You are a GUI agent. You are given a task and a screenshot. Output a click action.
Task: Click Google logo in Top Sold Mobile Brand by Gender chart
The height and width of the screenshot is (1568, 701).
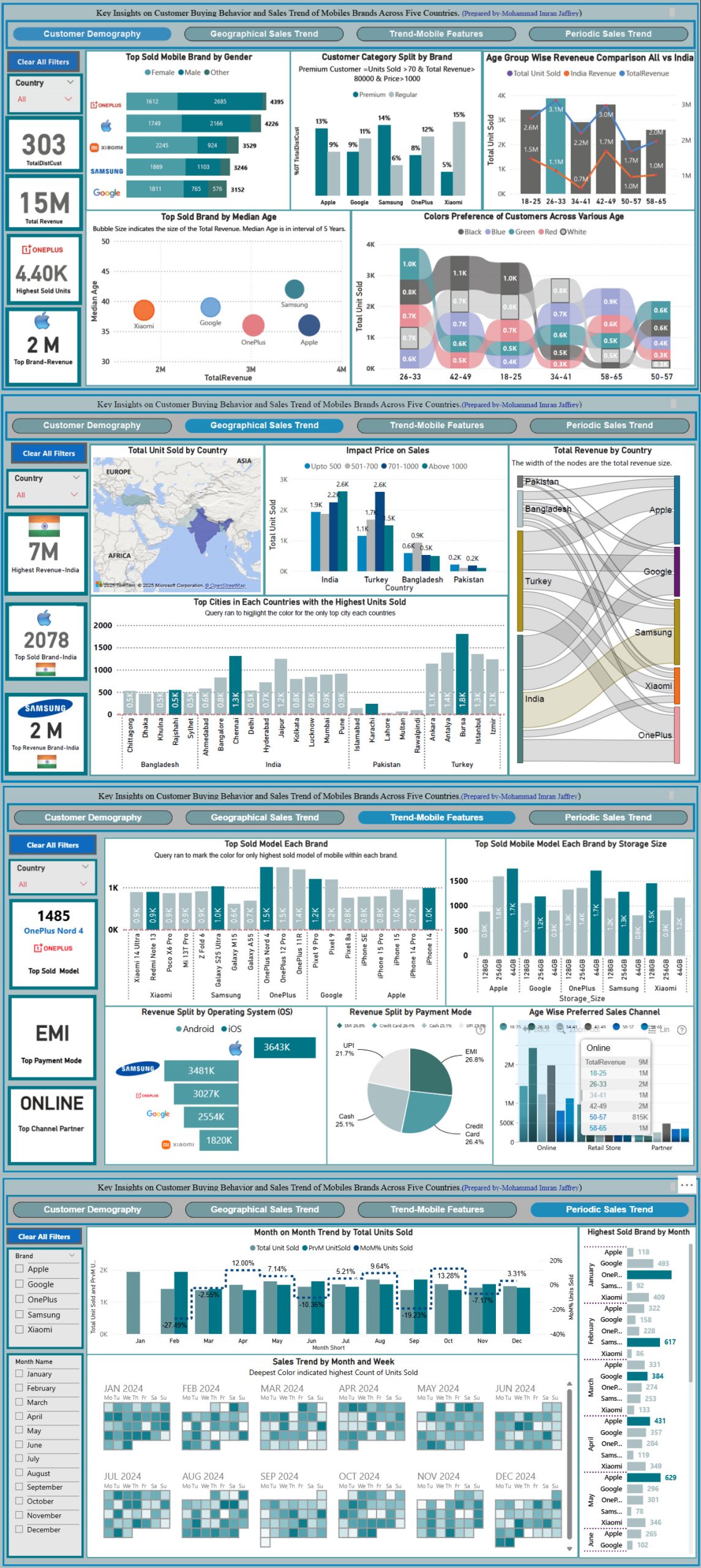point(107,192)
